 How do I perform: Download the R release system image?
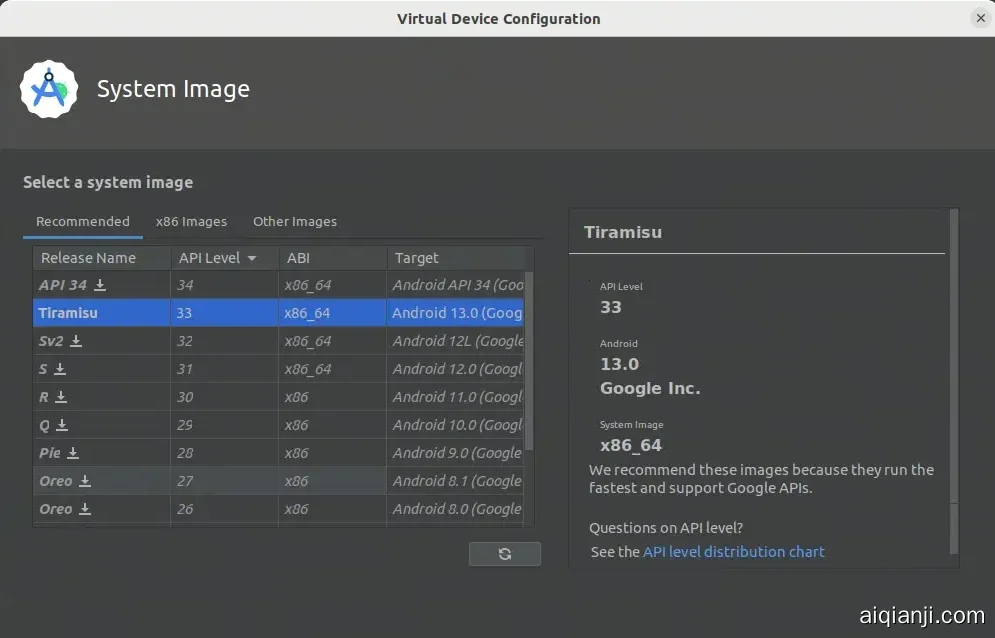tap(60, 398)
